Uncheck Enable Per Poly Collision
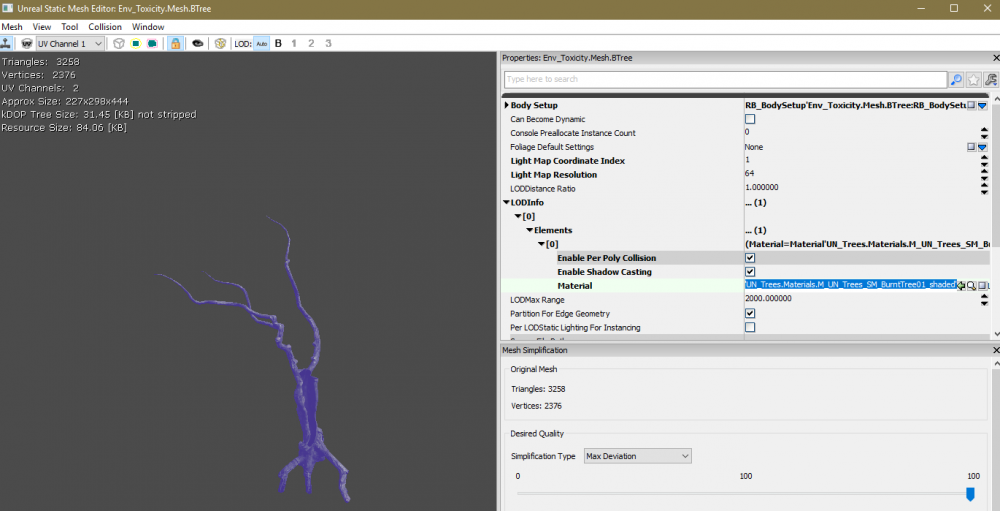The height and width of the screenshot is (511, 1000). point(750,258)
